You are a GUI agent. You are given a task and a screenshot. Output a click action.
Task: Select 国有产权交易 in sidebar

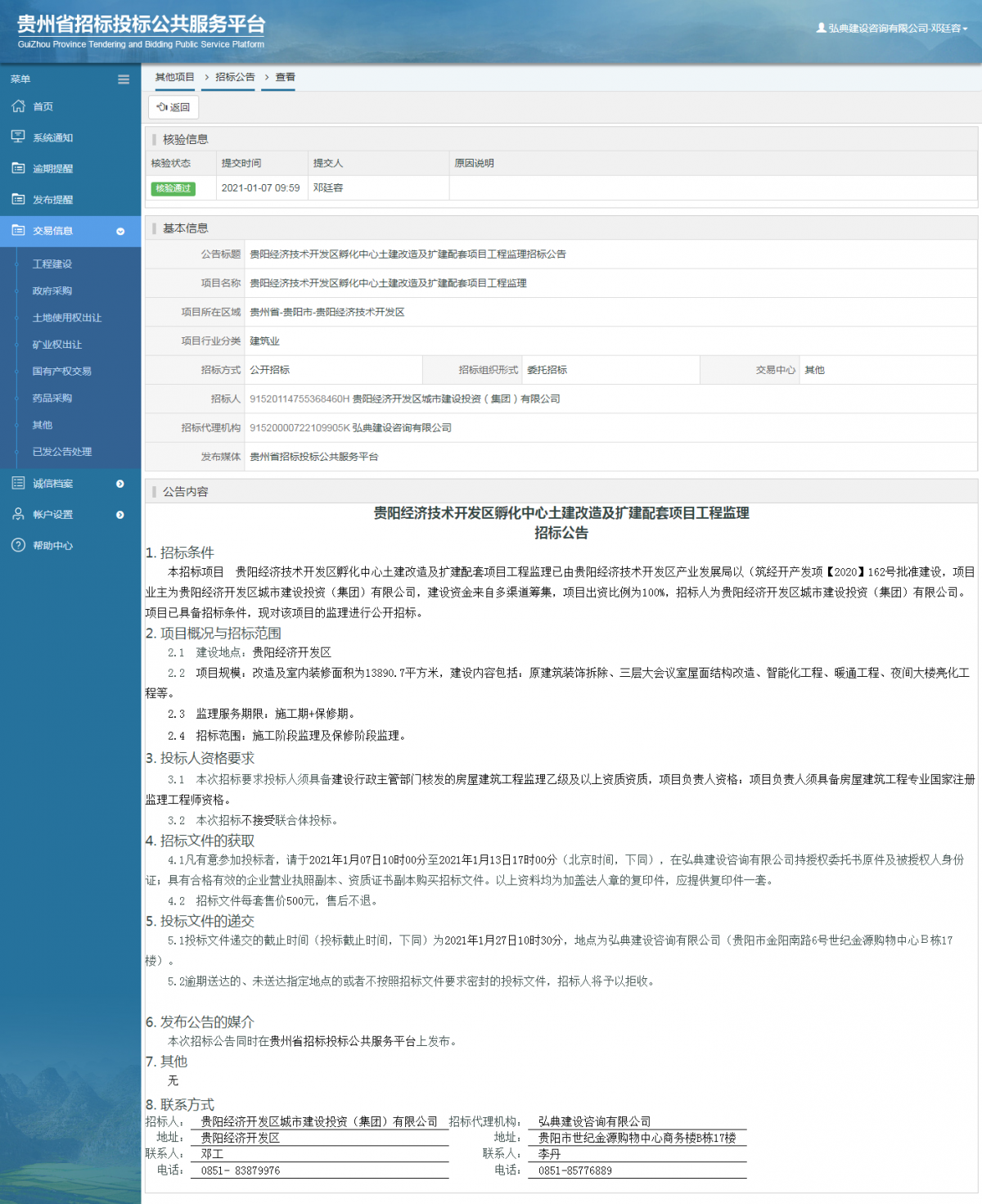62,371
